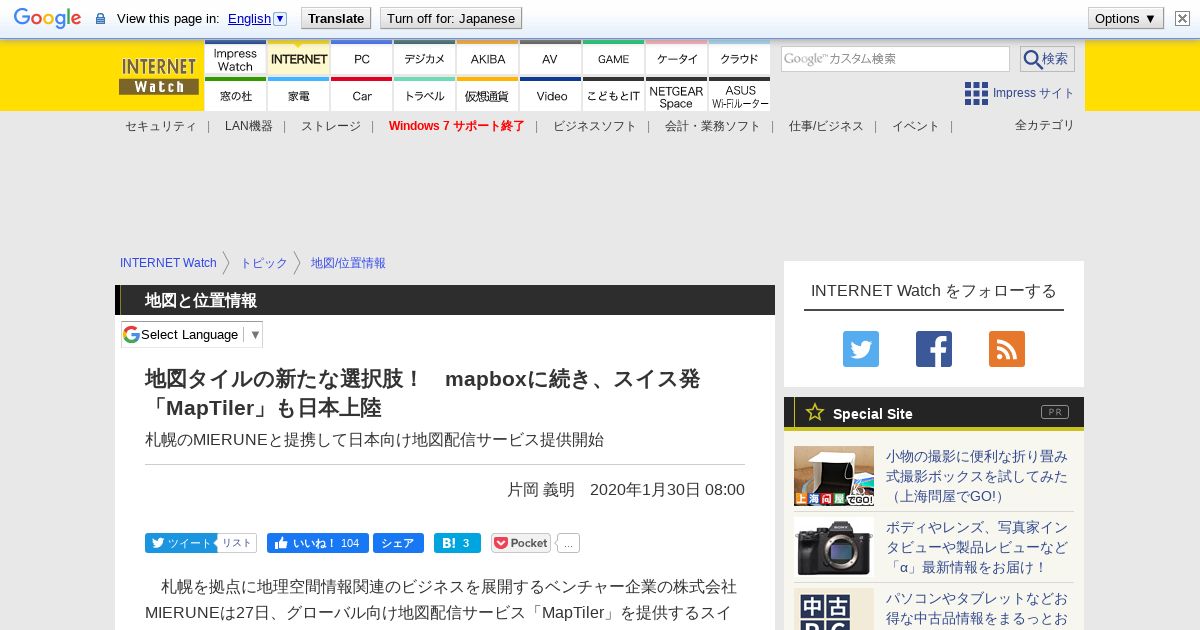Viewport: 1200px width, 630px height.
Task: Open the AKIBA tab
Action: coord(487,58)
